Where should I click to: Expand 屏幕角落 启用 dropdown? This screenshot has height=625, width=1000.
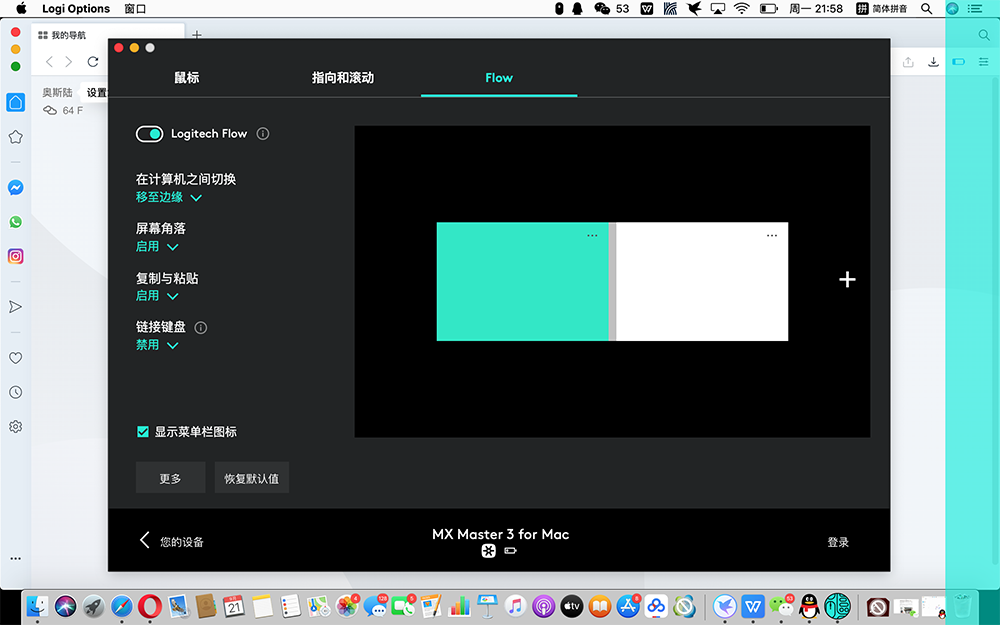157,247
